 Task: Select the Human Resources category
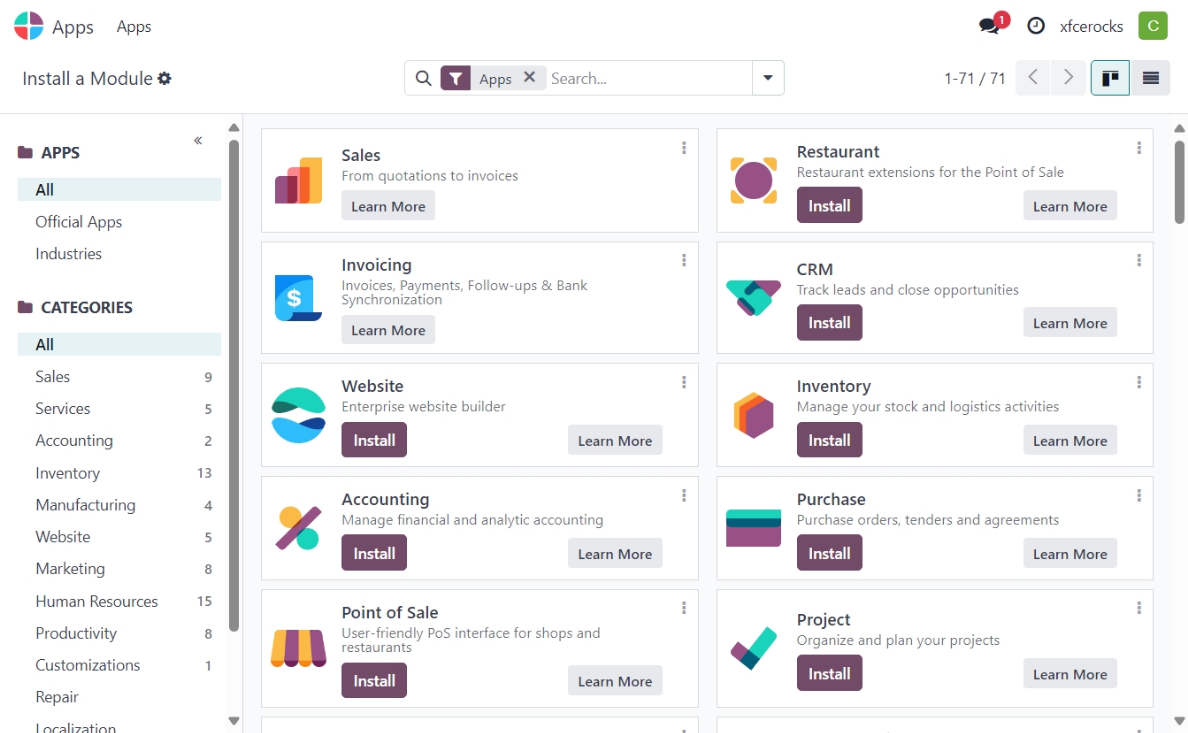pyautogui.click(x=96, y=601)
